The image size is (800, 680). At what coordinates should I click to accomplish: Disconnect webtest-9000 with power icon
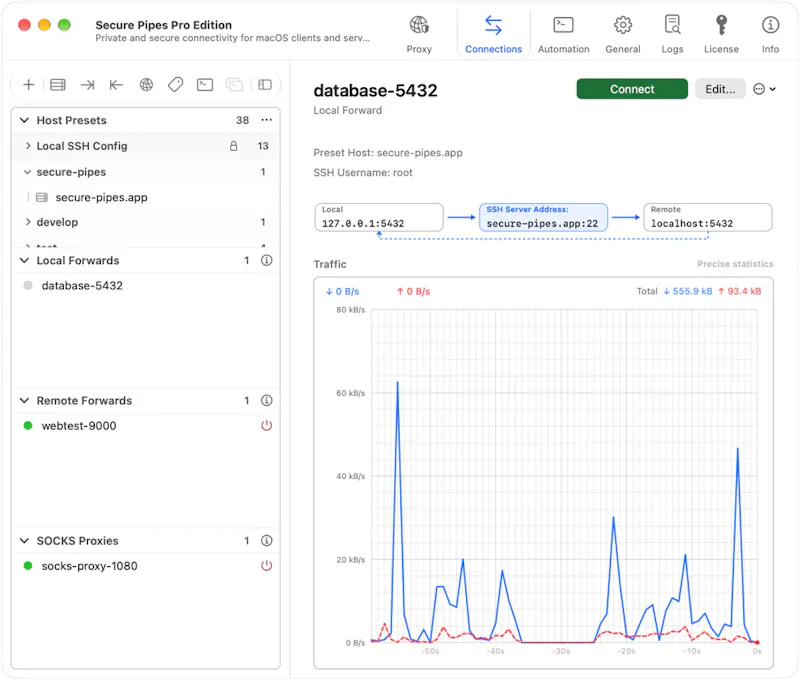[x=266, y=425]
